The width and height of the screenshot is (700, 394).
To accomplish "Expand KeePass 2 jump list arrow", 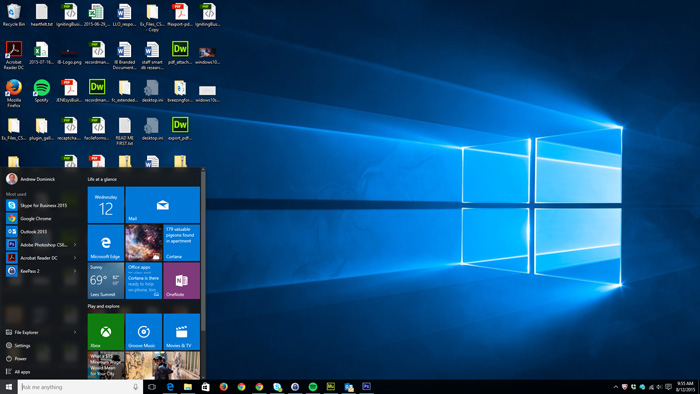I will (x=75, y=271).
